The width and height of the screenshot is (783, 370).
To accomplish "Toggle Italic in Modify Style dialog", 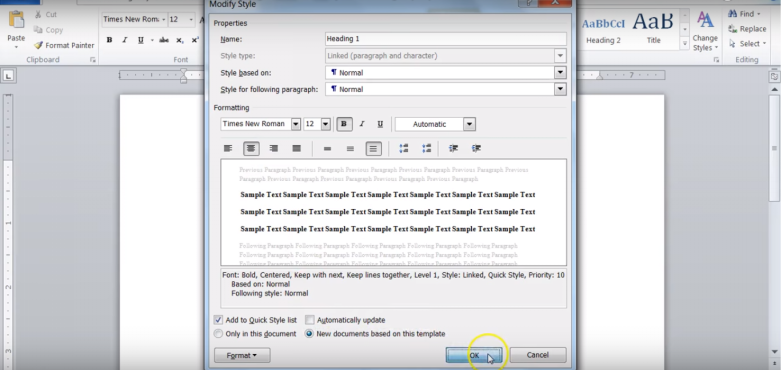I will click(362, 124).
